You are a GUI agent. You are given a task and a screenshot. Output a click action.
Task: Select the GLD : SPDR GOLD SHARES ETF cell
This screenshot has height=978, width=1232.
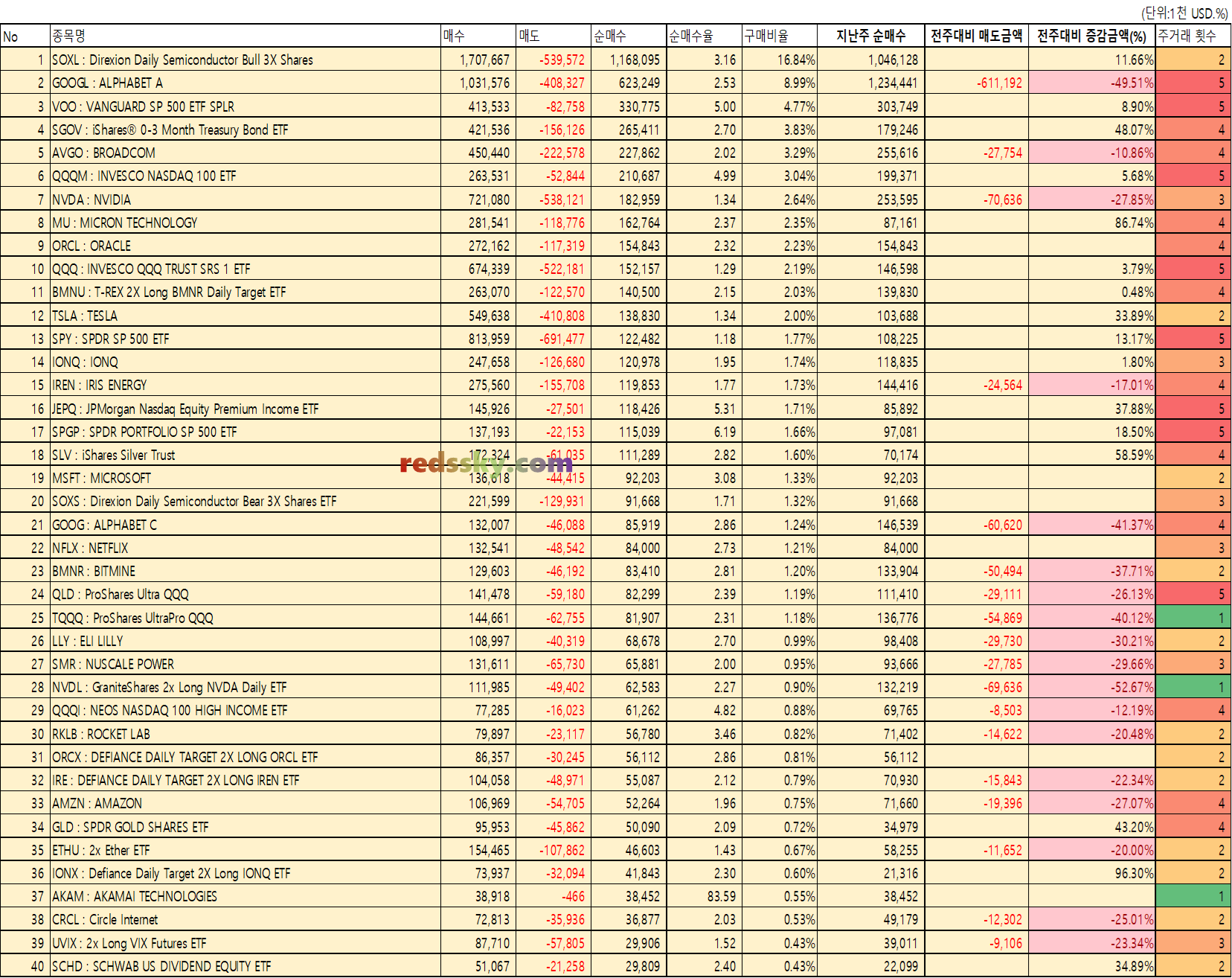click(246, 827)
